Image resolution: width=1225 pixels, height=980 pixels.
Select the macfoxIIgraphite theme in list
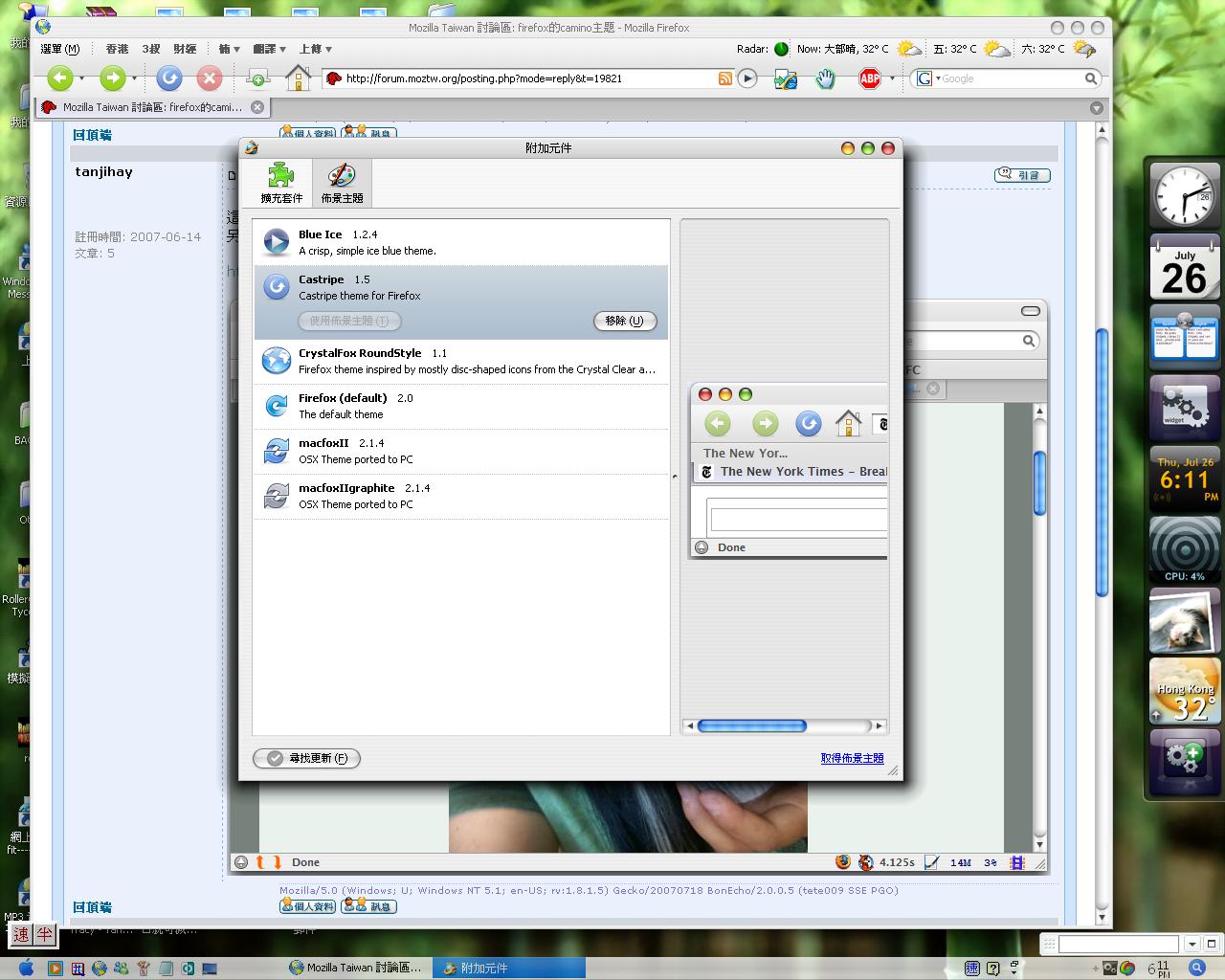pos(460,496)
